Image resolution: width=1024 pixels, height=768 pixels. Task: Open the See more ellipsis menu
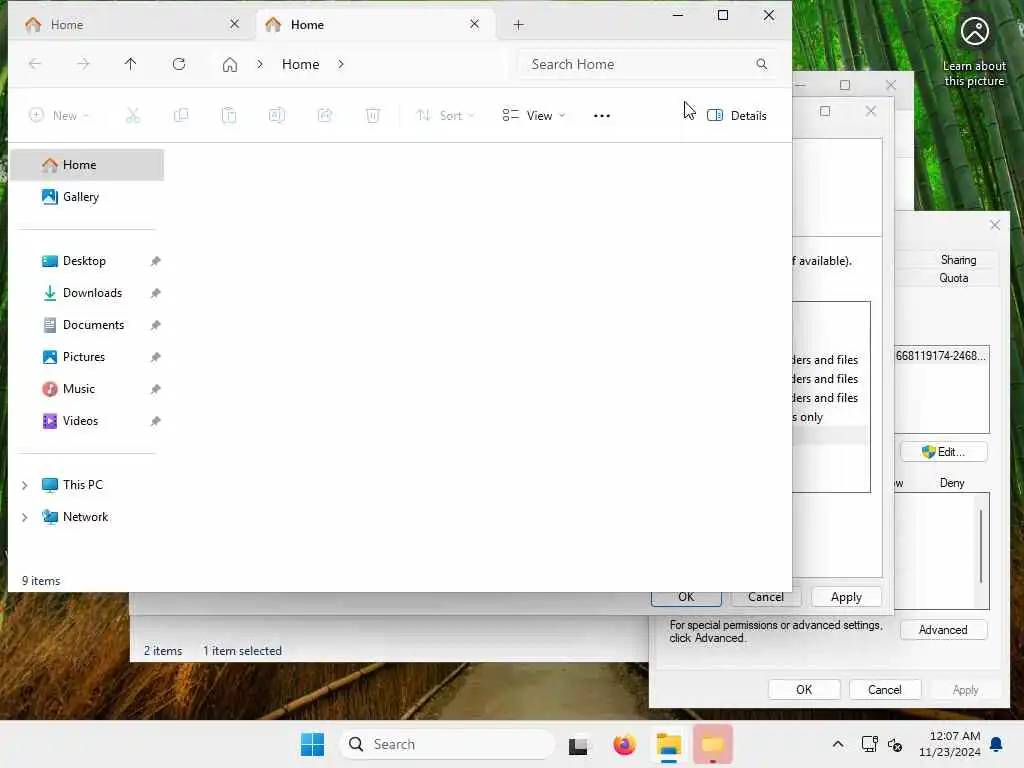[x=601, y=116]
